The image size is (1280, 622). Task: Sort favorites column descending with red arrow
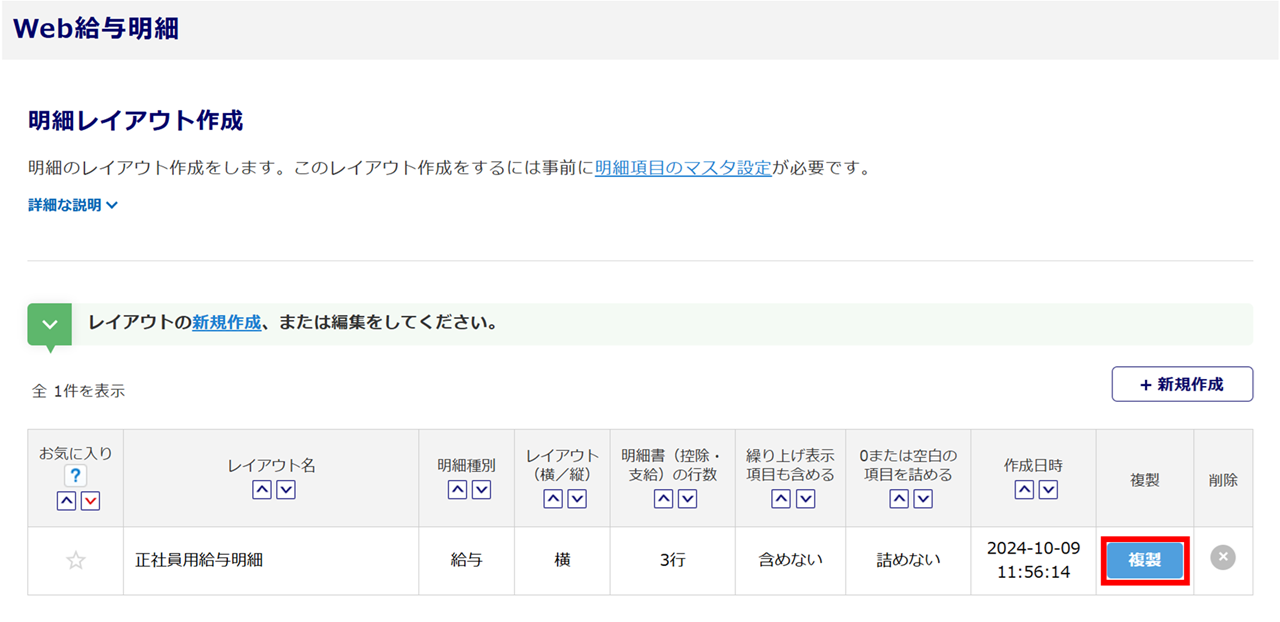pos(90,501)
